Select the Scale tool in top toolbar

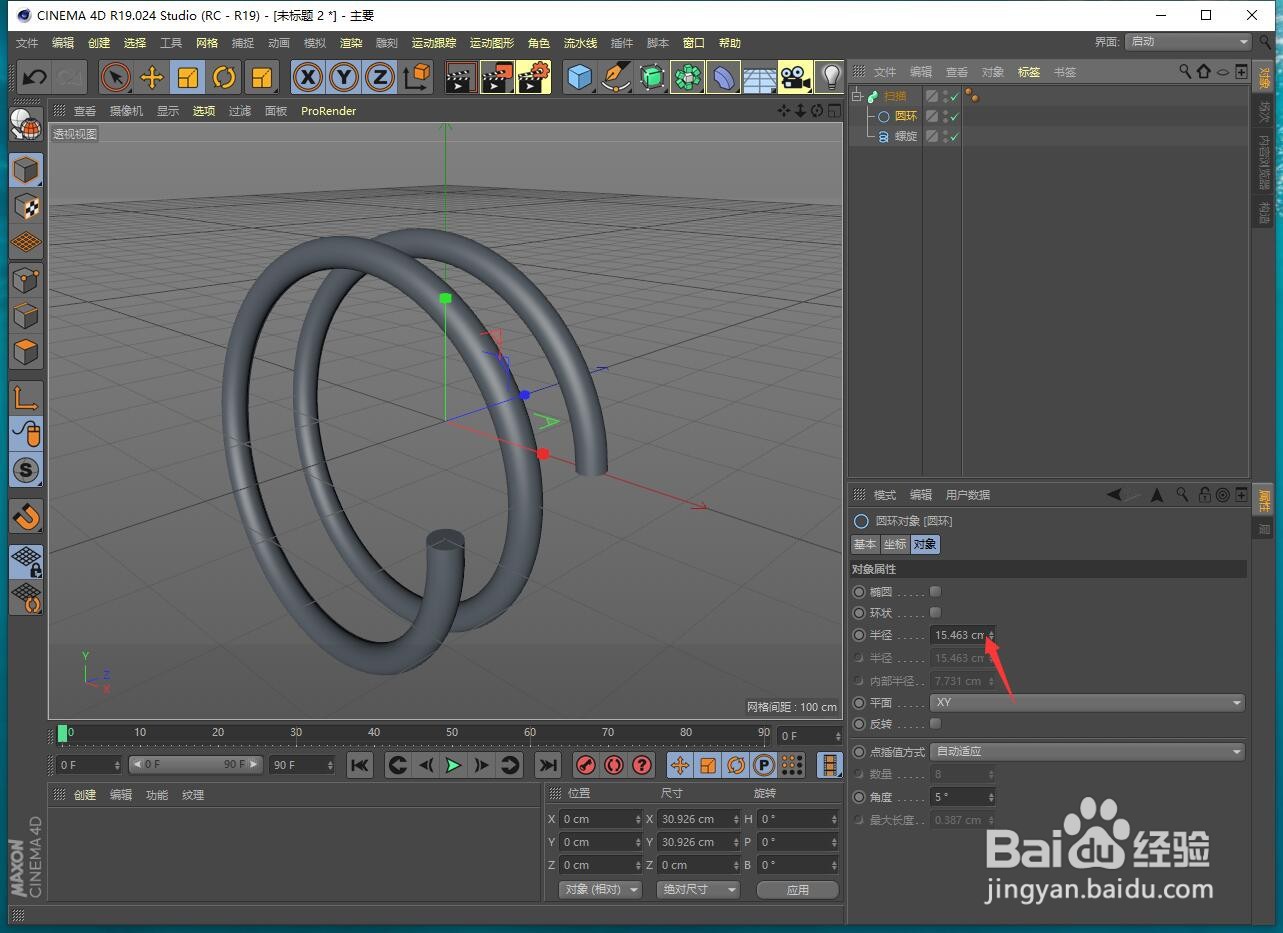click(x=188, y=77)
